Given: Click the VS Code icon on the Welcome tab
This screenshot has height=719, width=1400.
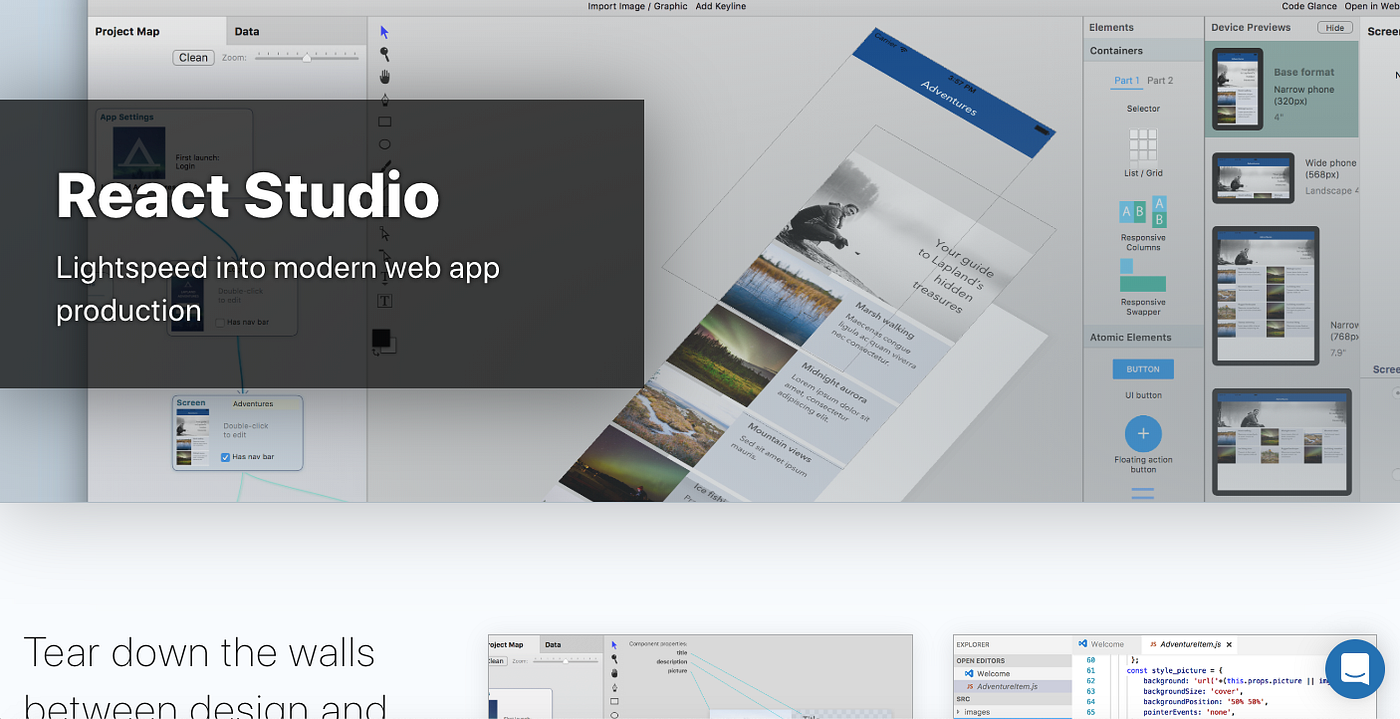Looking at the screenshot, I should click(1082, 644).
